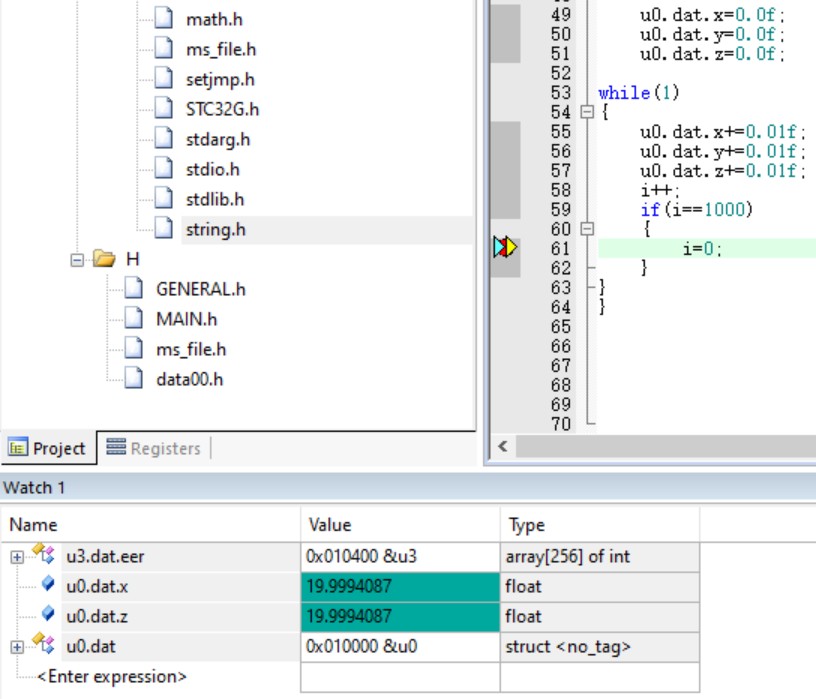
Task: Select the H folder label
Action: (x=133, y=259)
